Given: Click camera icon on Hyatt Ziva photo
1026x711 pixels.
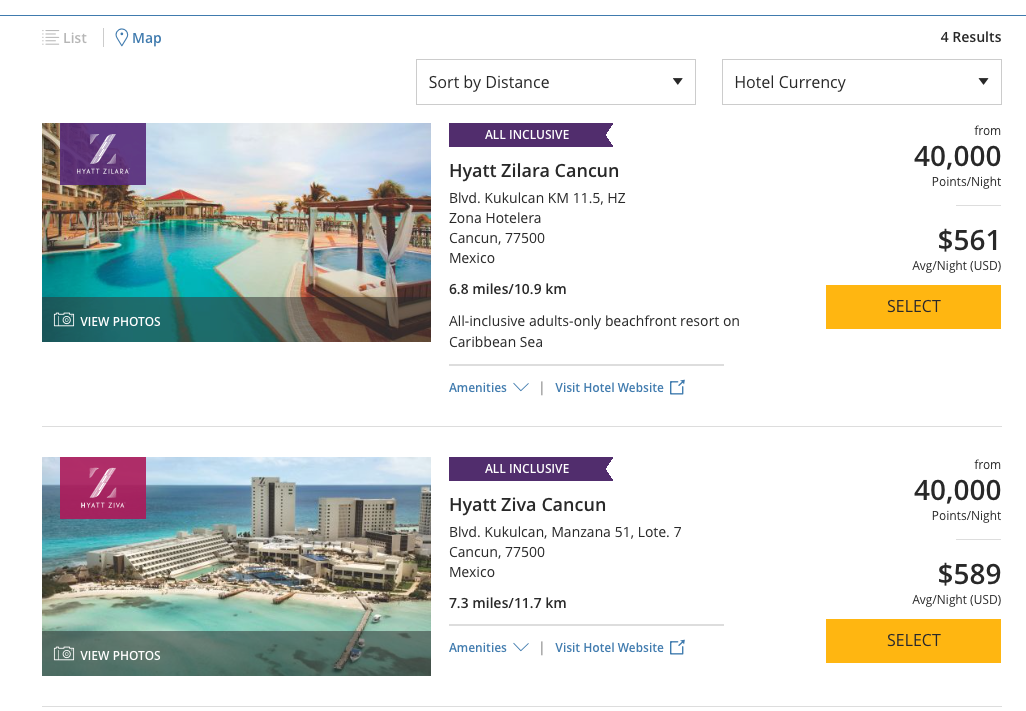Looking at the screenshot, I should coord(63,653).
